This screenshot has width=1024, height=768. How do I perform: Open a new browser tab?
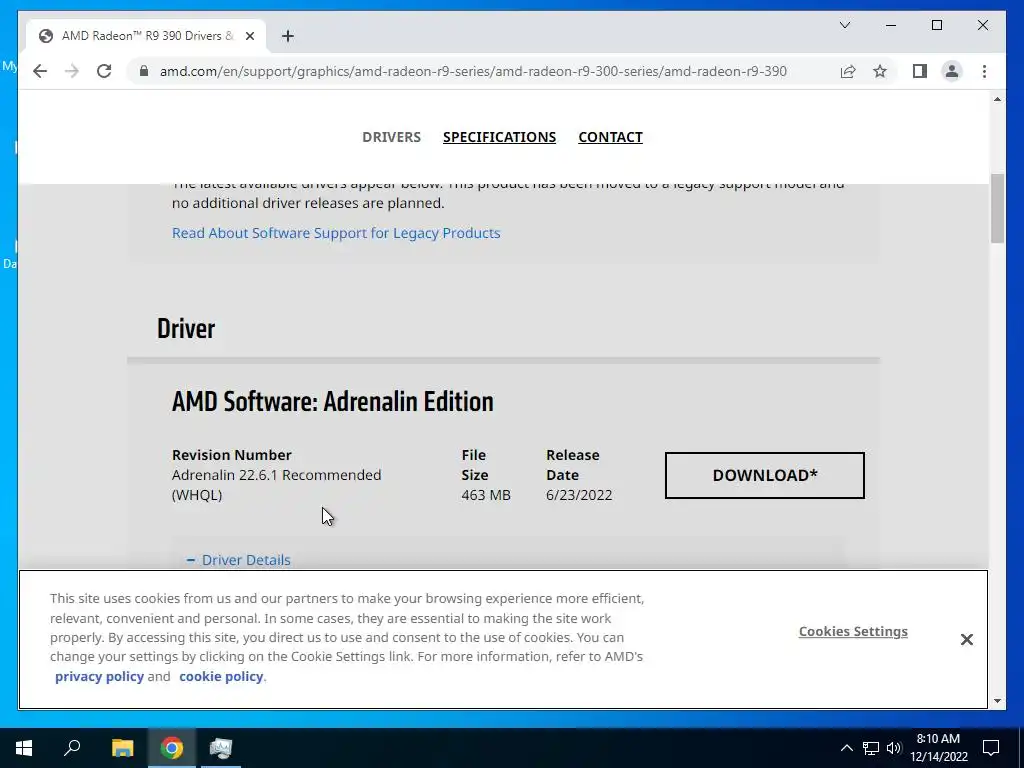[288, 36]
